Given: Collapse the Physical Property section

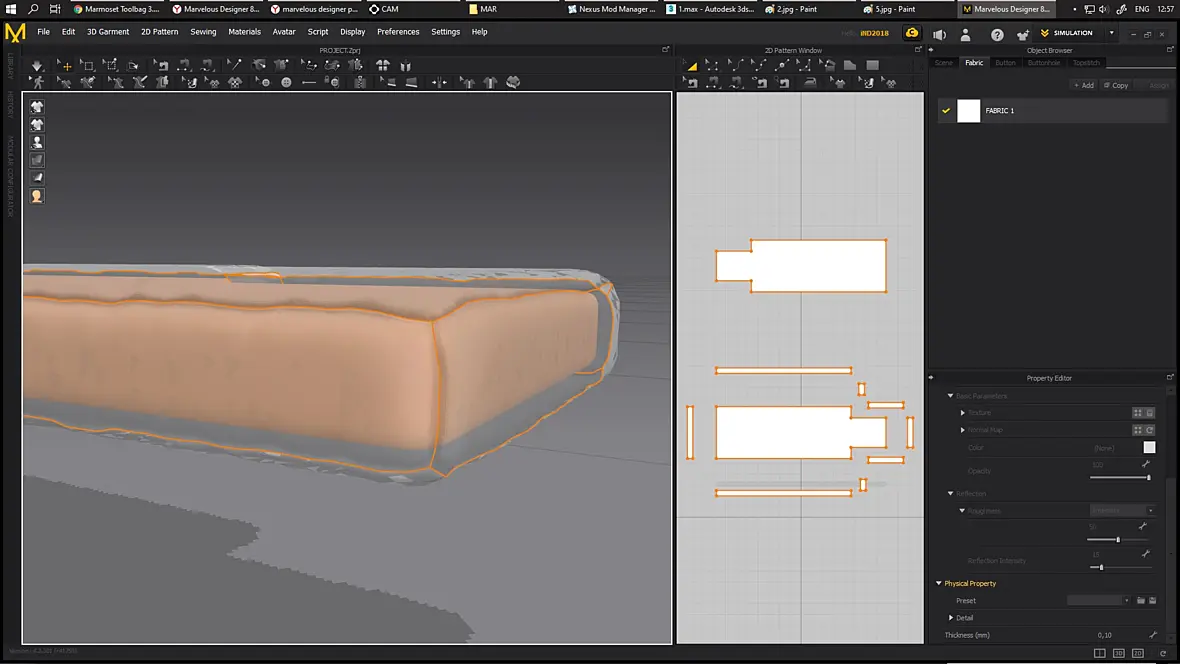Looking at the screenshot, I should click(x=939, y=583).
